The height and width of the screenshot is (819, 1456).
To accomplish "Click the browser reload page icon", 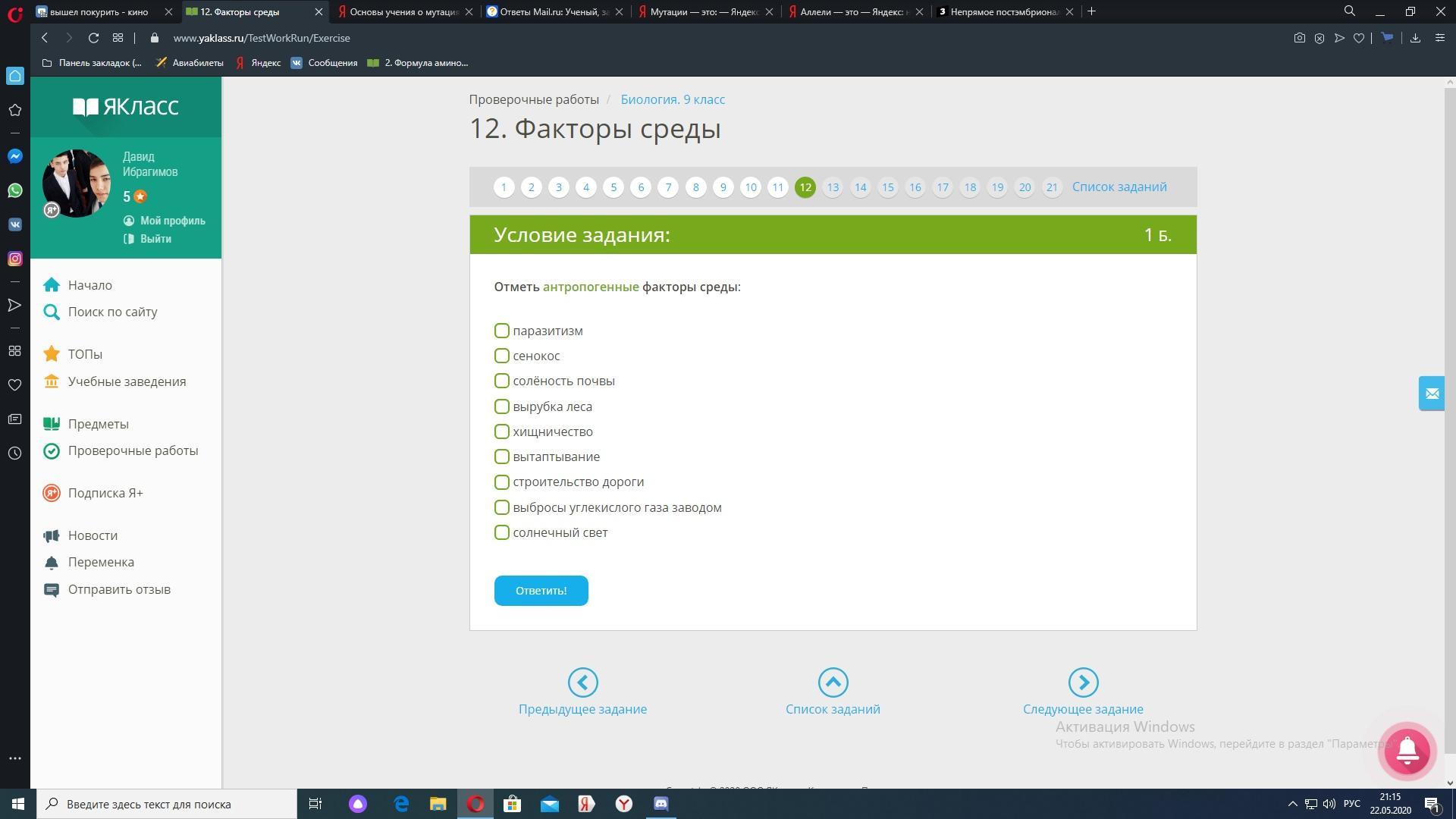I will pos(93,38).
